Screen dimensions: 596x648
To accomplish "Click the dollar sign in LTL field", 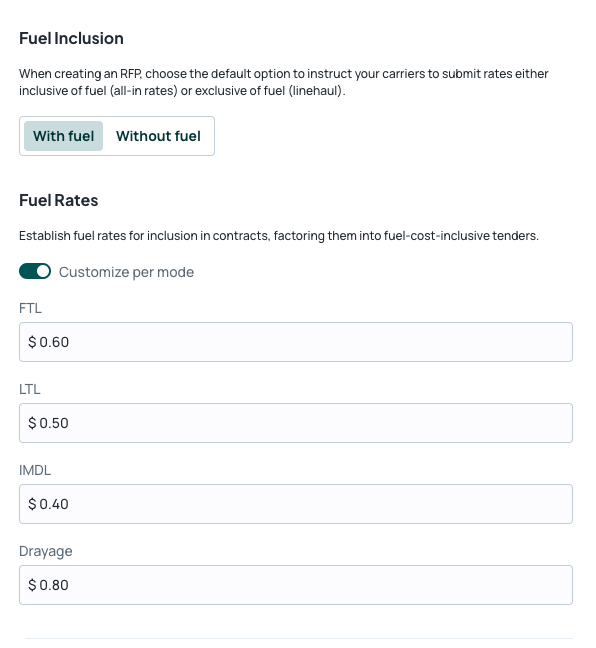I will [32, 423].
